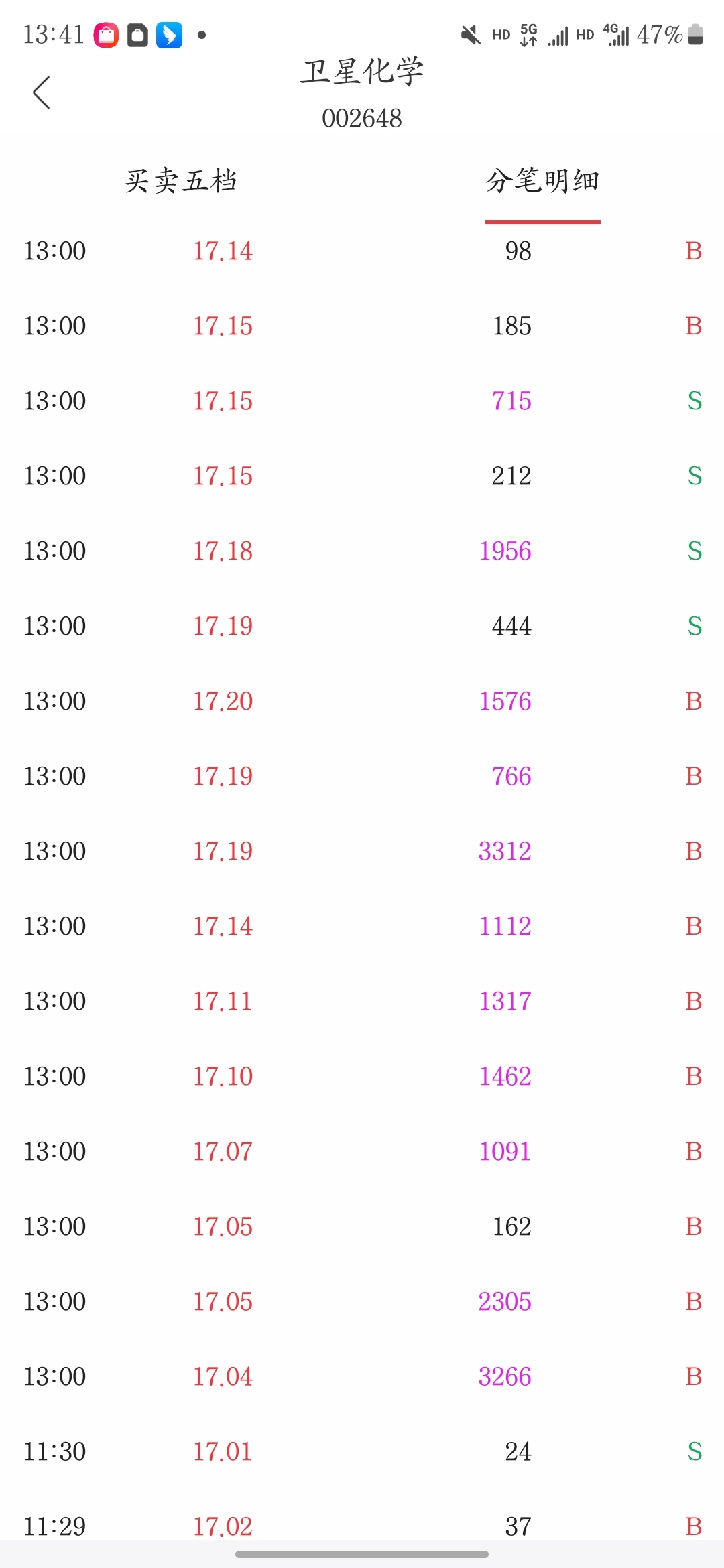Tap the stock code 002648

pyautogui.click(x=362, y=119)
